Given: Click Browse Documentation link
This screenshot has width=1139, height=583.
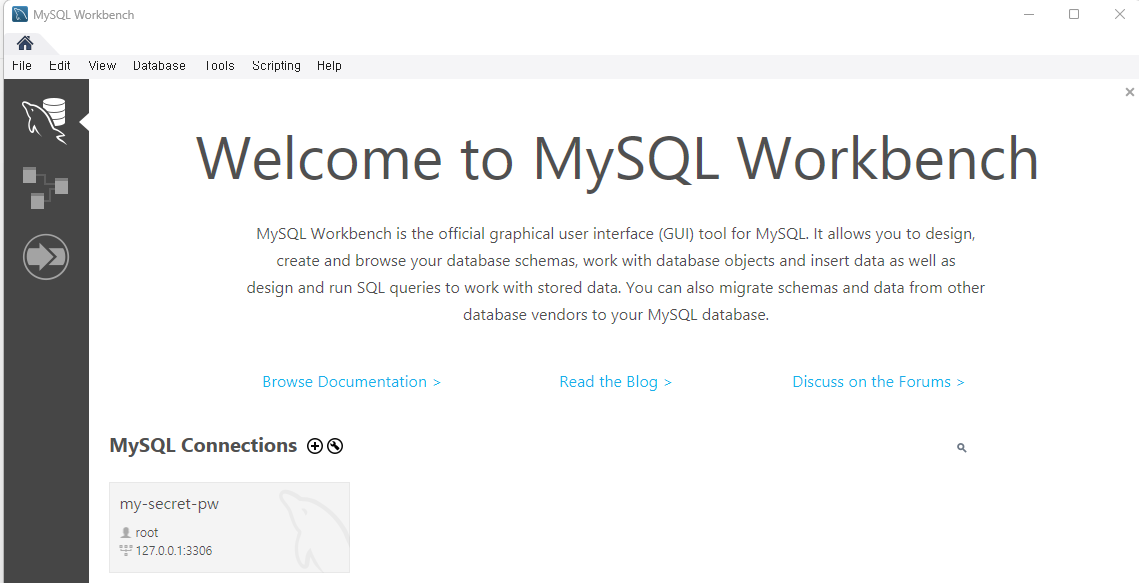Looking at the screenshot, I should pos(352,382).
